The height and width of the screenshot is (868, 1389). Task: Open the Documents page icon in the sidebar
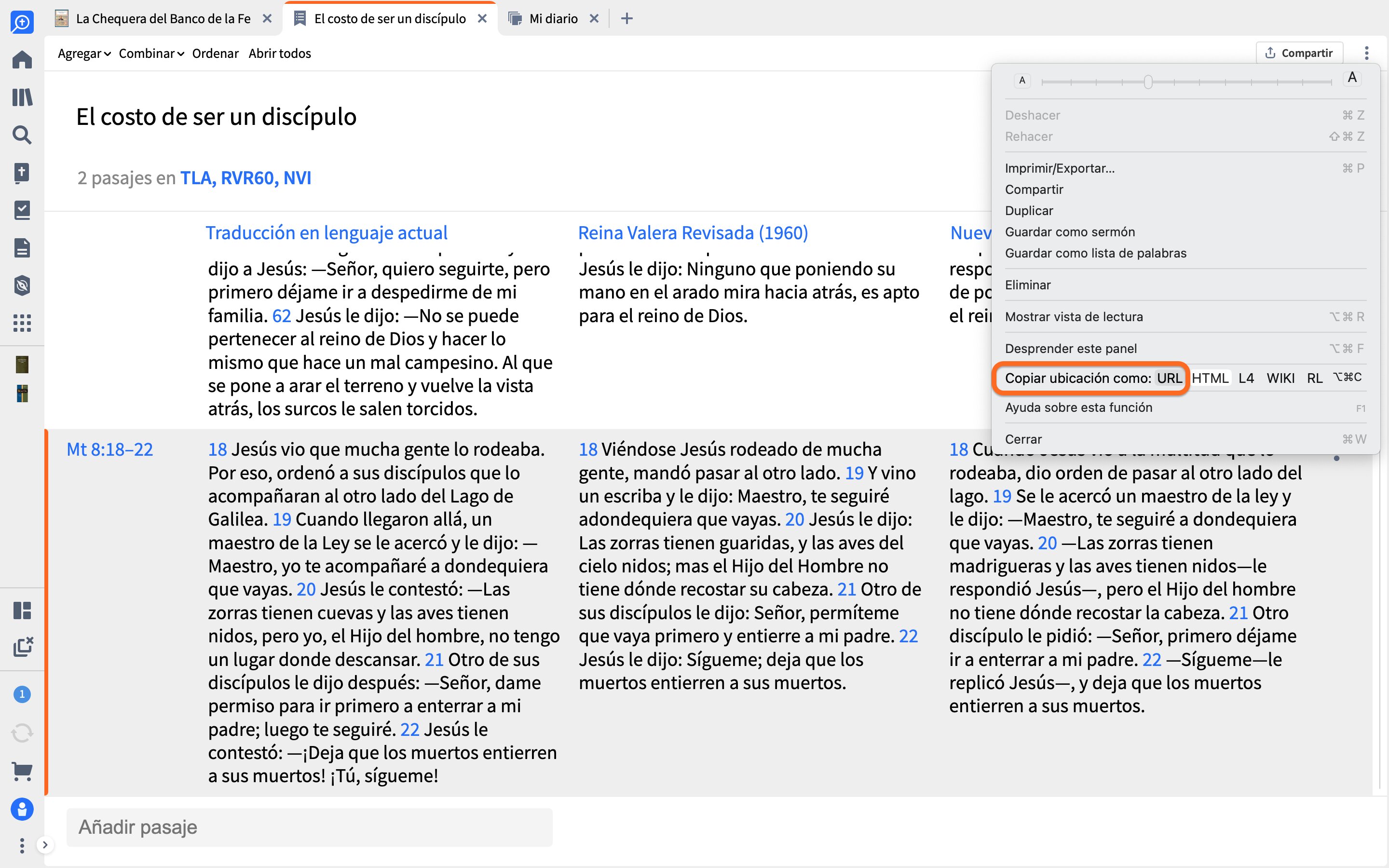[x=22, y=248]
